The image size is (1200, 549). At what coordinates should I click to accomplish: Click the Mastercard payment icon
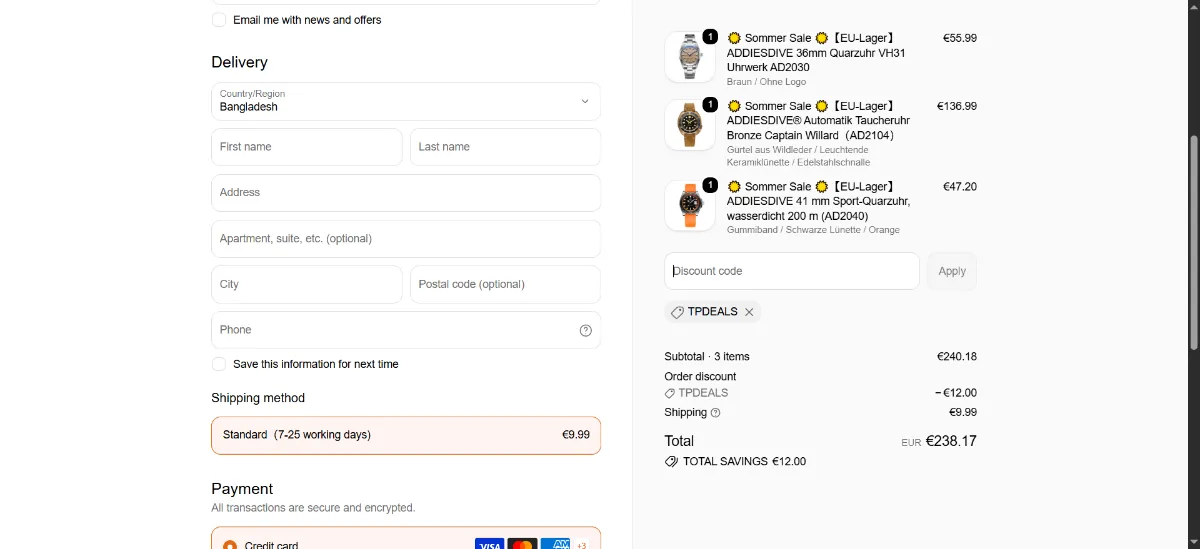coord(522,544)
